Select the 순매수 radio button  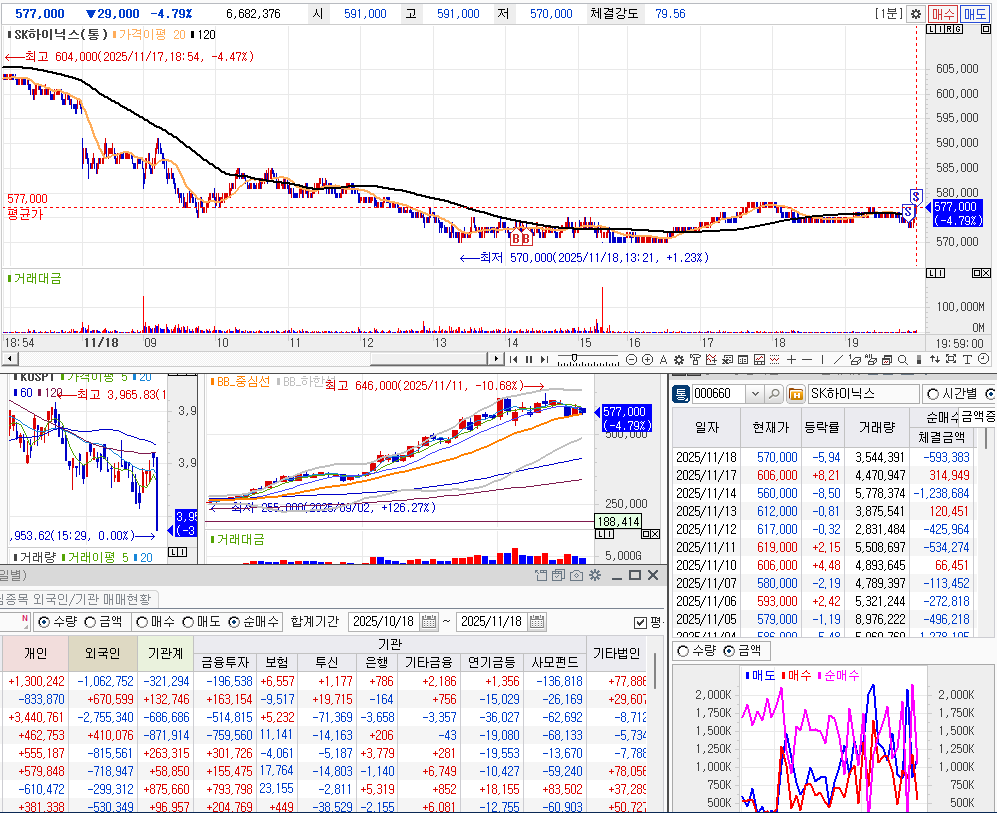pyautogui.click(x=234, y=622)
